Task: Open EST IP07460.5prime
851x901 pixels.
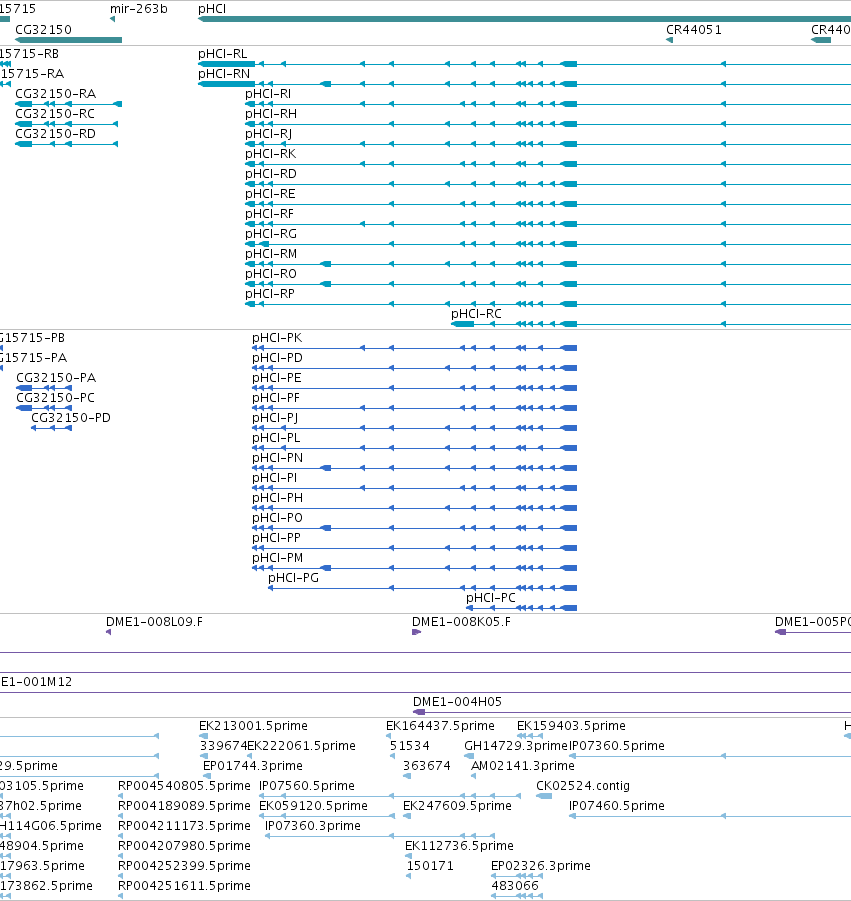Action: pos(617,806)
